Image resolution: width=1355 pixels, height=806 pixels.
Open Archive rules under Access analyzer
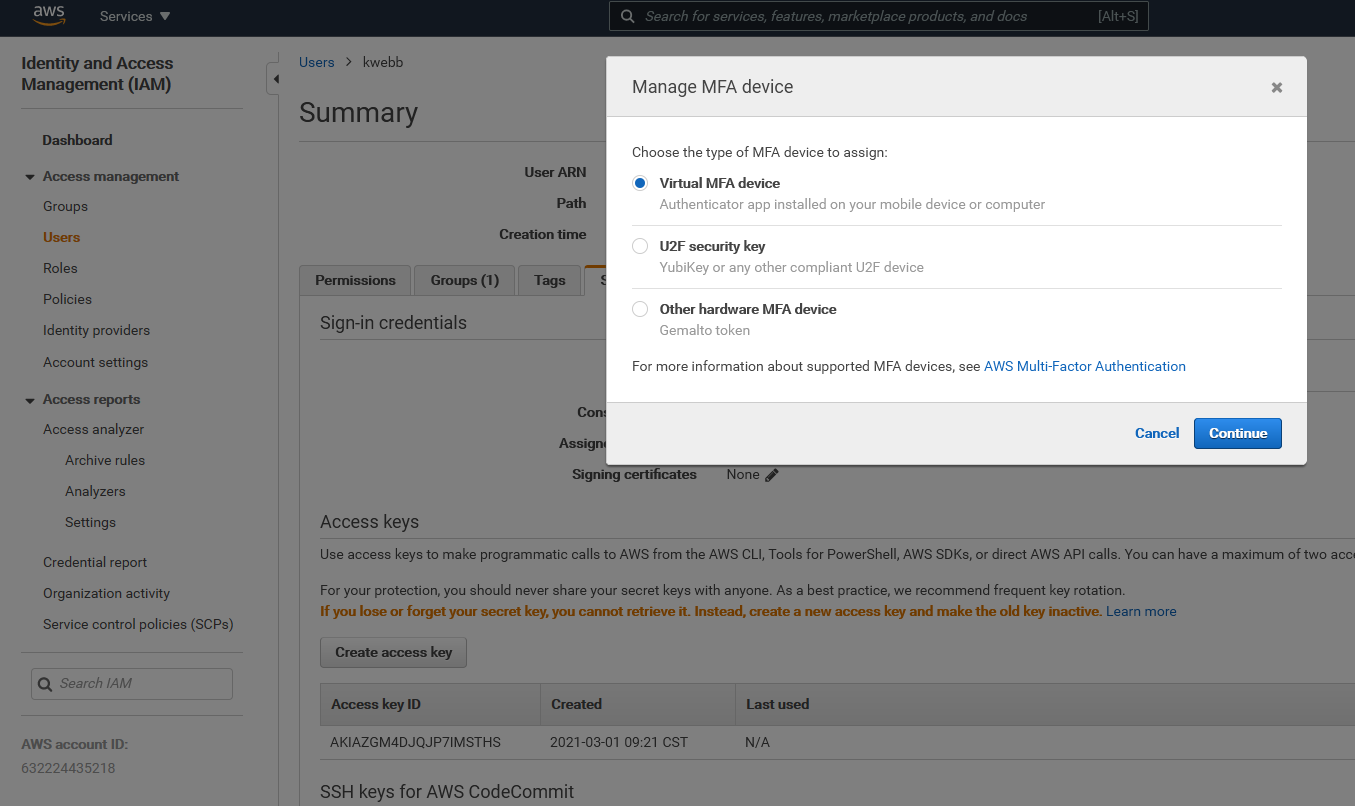[x=105, y=460]
